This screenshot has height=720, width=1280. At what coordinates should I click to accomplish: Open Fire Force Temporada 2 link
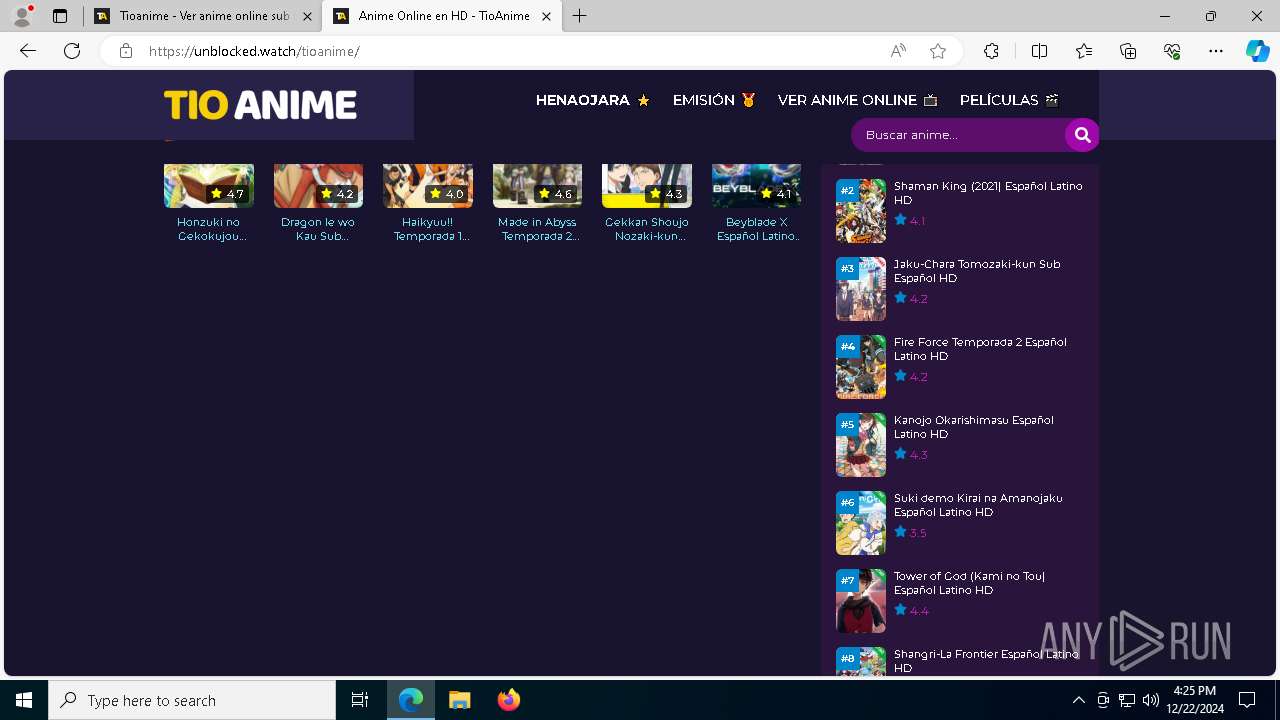[980, 349]
